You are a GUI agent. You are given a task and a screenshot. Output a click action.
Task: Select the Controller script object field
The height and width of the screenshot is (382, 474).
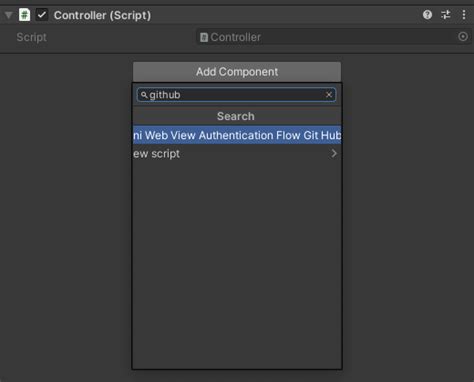point(334,37)
